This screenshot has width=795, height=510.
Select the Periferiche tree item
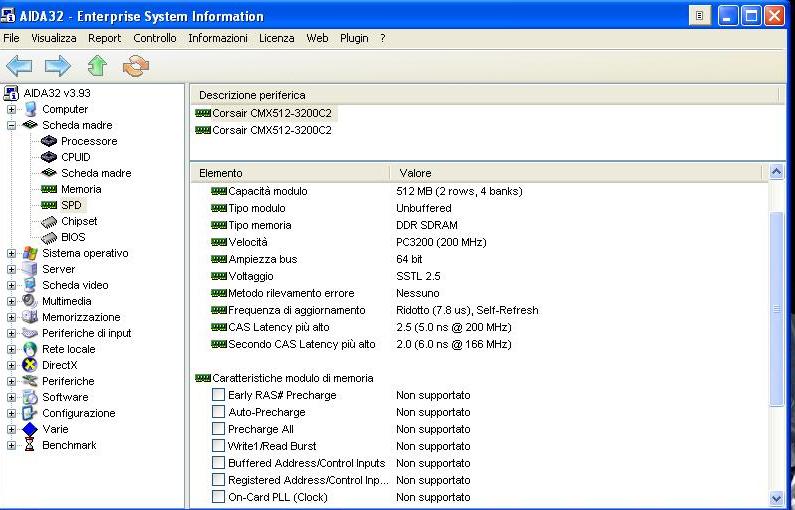68,381
